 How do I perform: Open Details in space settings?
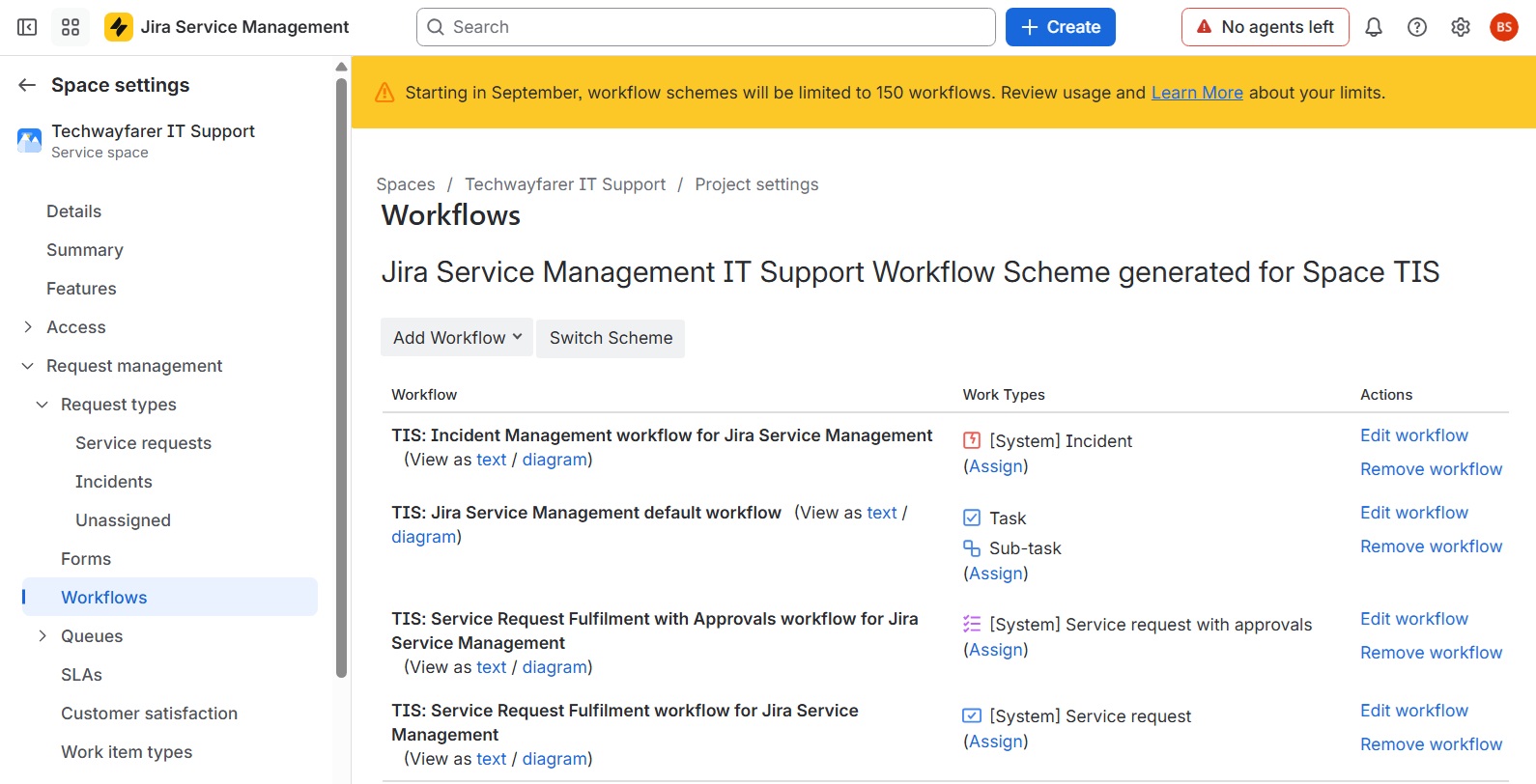point(73,211)
